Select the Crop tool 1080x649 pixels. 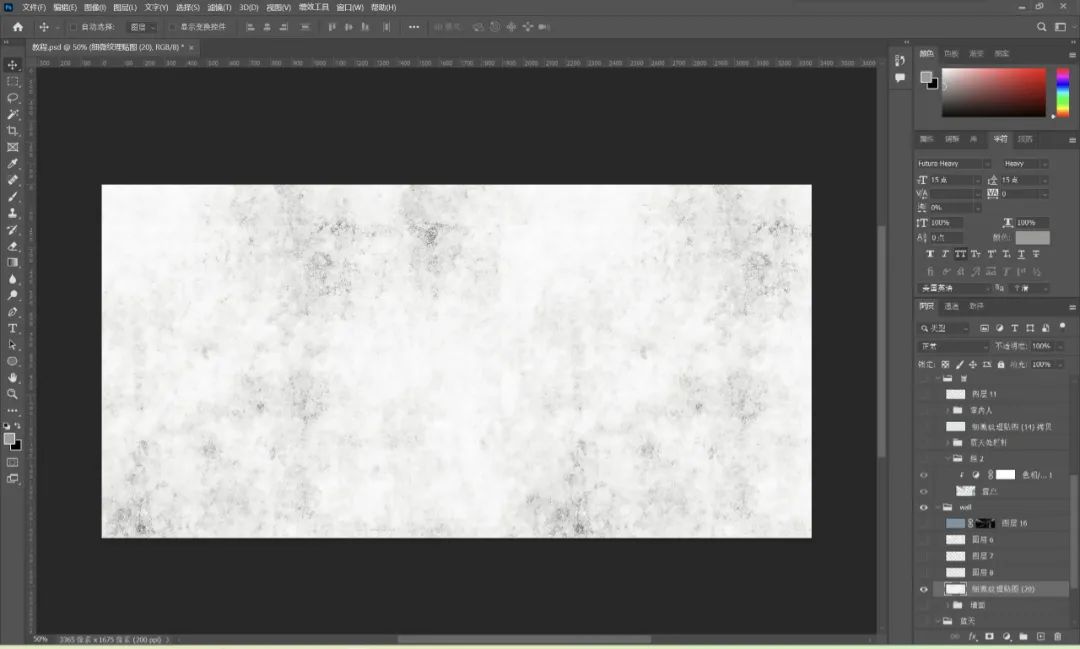(12, 131)
